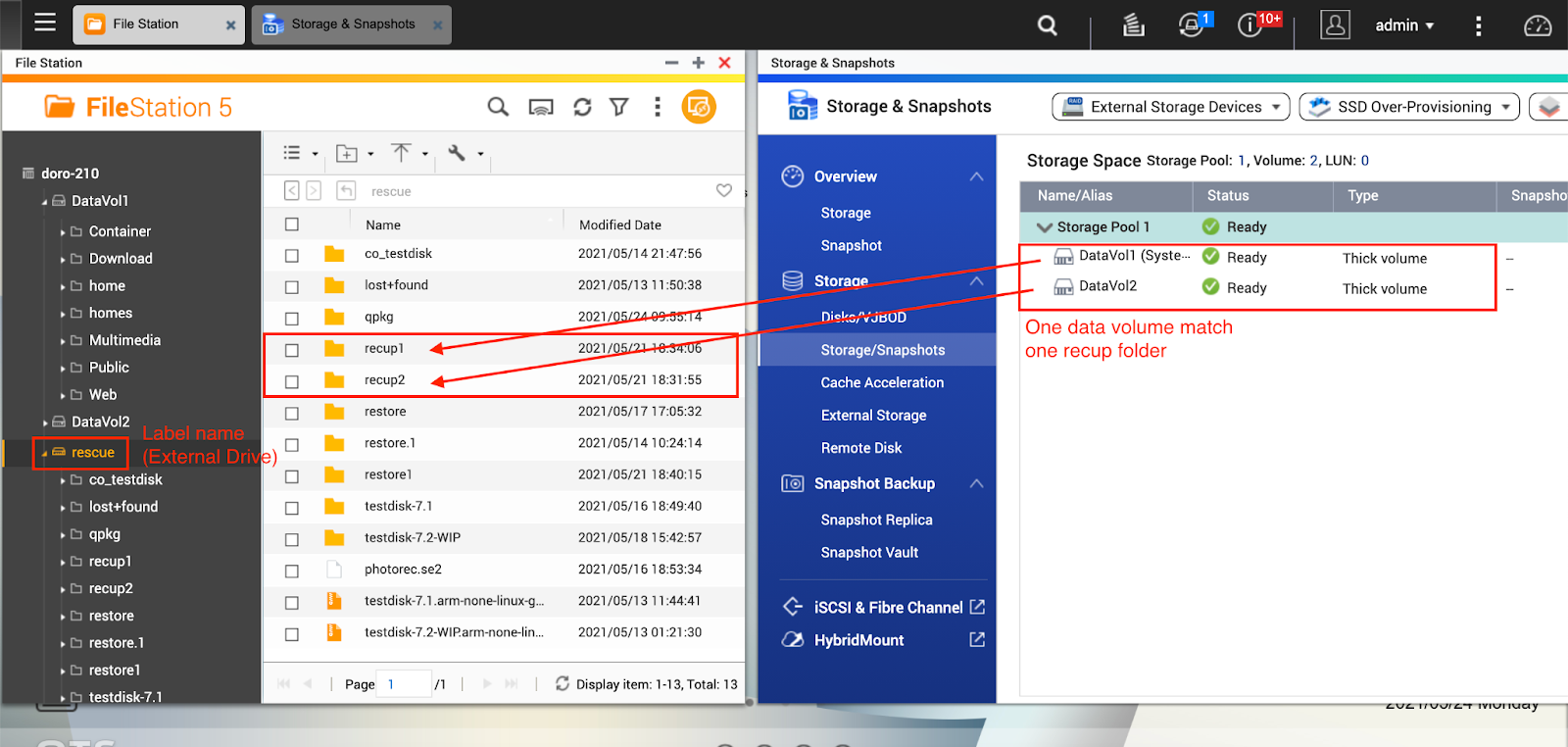Click the Storage section disk icon
1568x747 pixels.
(x=793, y=280)
